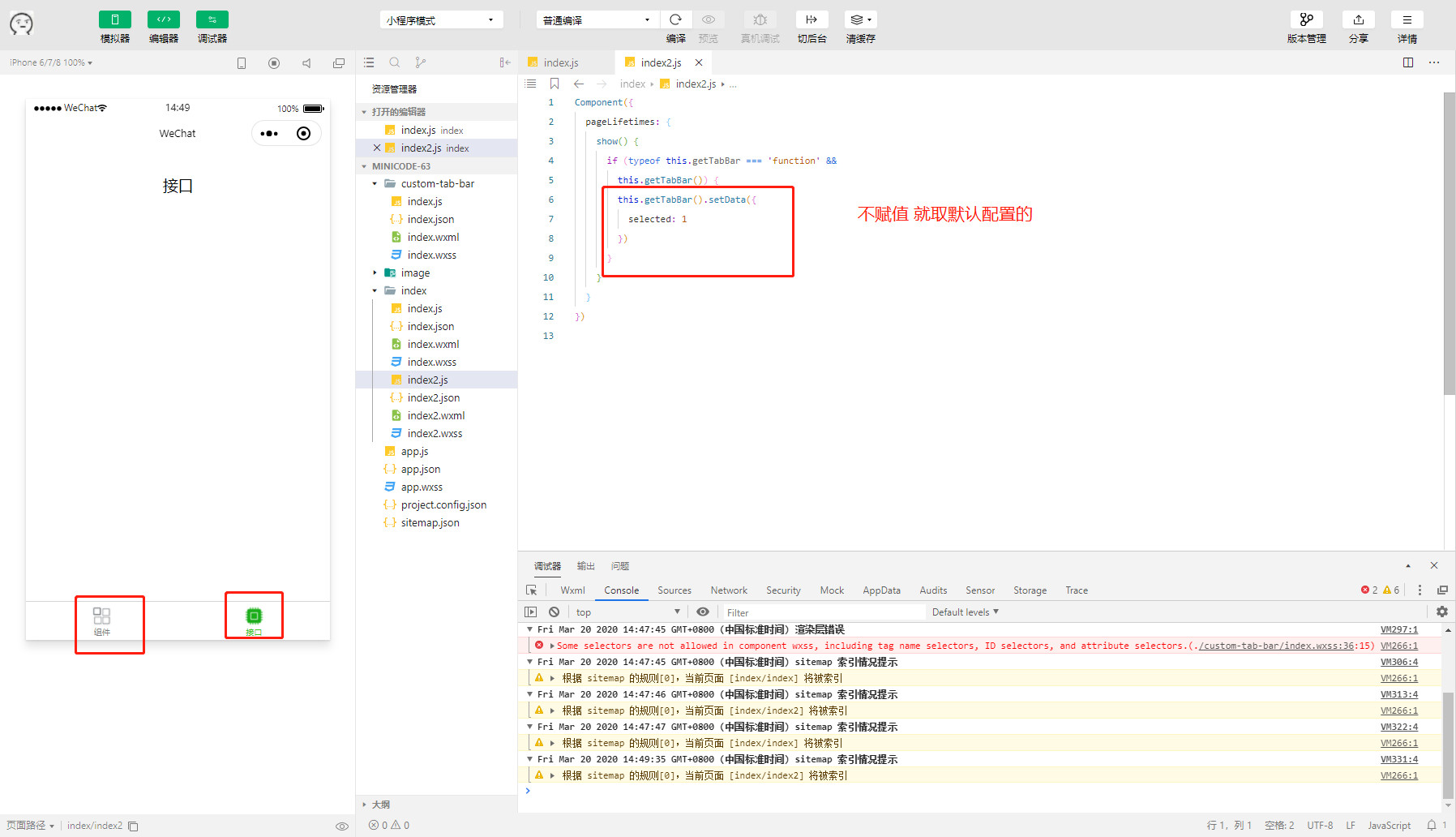Open the console settings gear

[x=1442, y=612]
